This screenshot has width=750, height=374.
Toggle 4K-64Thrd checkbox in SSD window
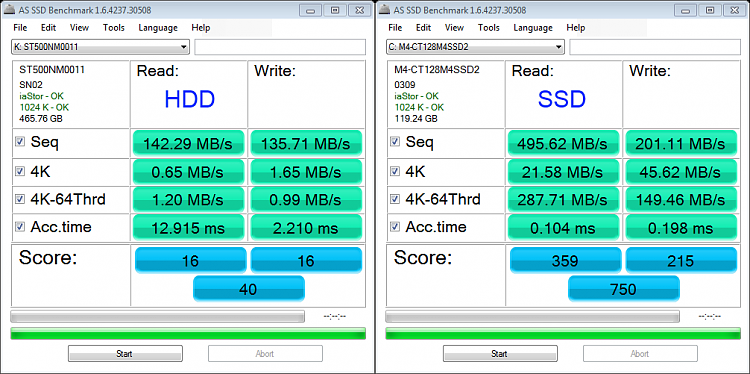395,199
